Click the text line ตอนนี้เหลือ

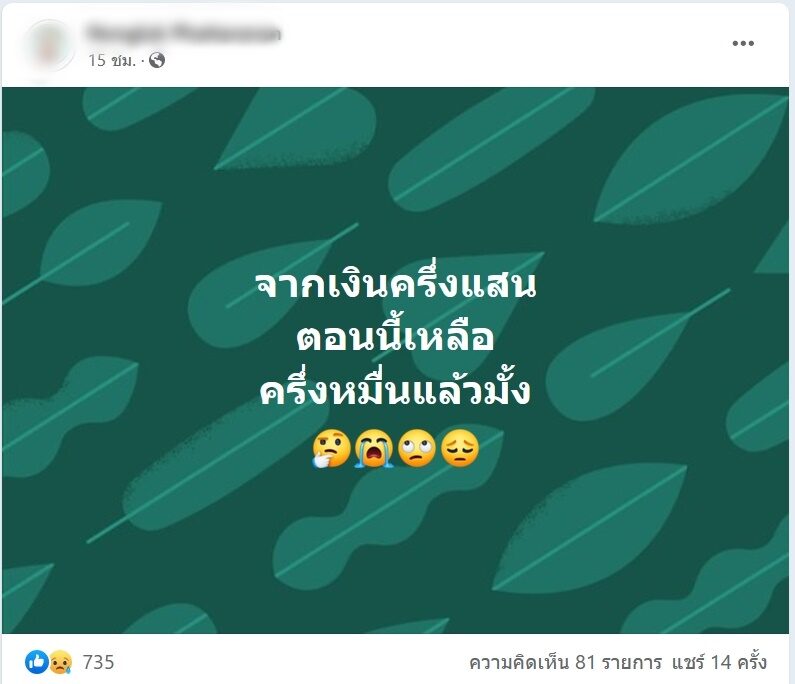tap(395, 337)
